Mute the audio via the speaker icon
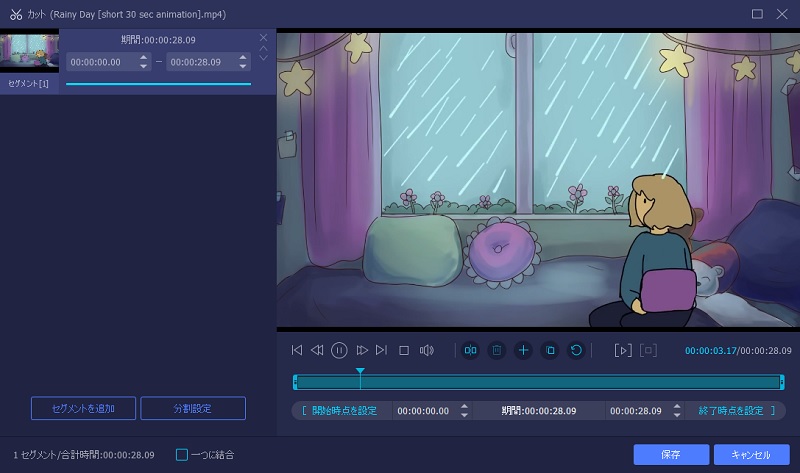Viewport: 800px width, 473px height. [427, 350]
